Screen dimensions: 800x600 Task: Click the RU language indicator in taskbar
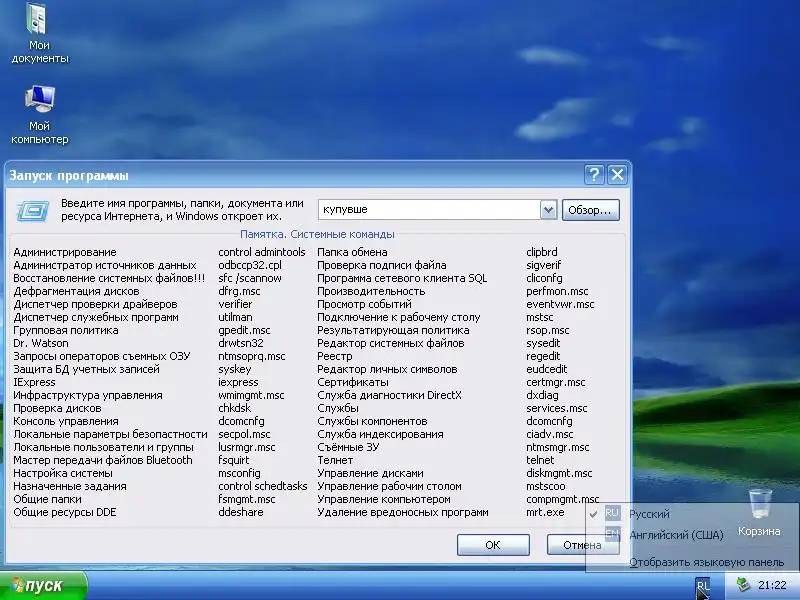(x=702, y=586)
